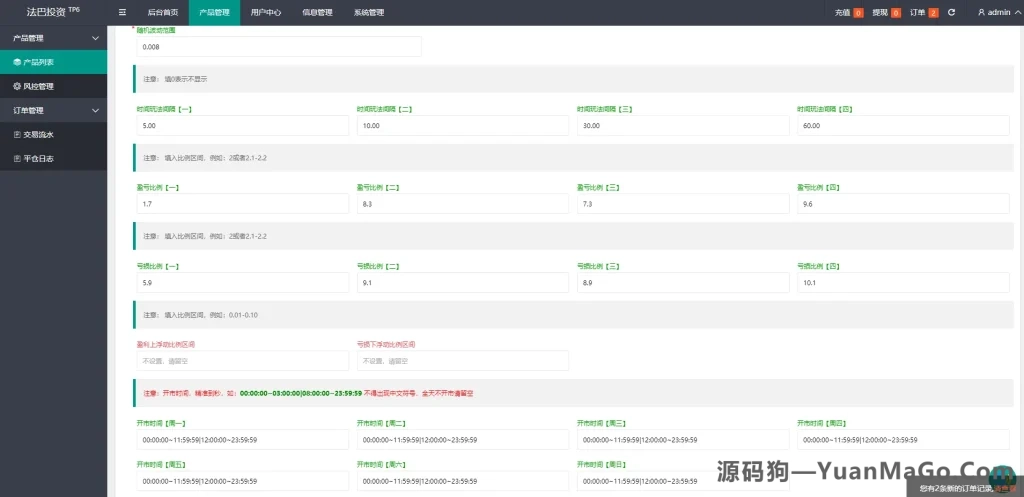
Task: Click the admin user avatar icon
Action: tap(981, 13)
